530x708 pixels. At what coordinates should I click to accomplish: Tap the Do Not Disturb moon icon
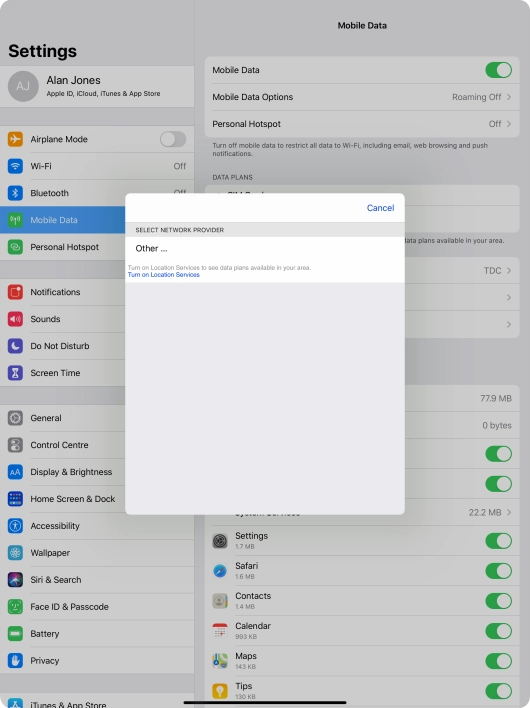pyautogui.click(x=15, y=346)
